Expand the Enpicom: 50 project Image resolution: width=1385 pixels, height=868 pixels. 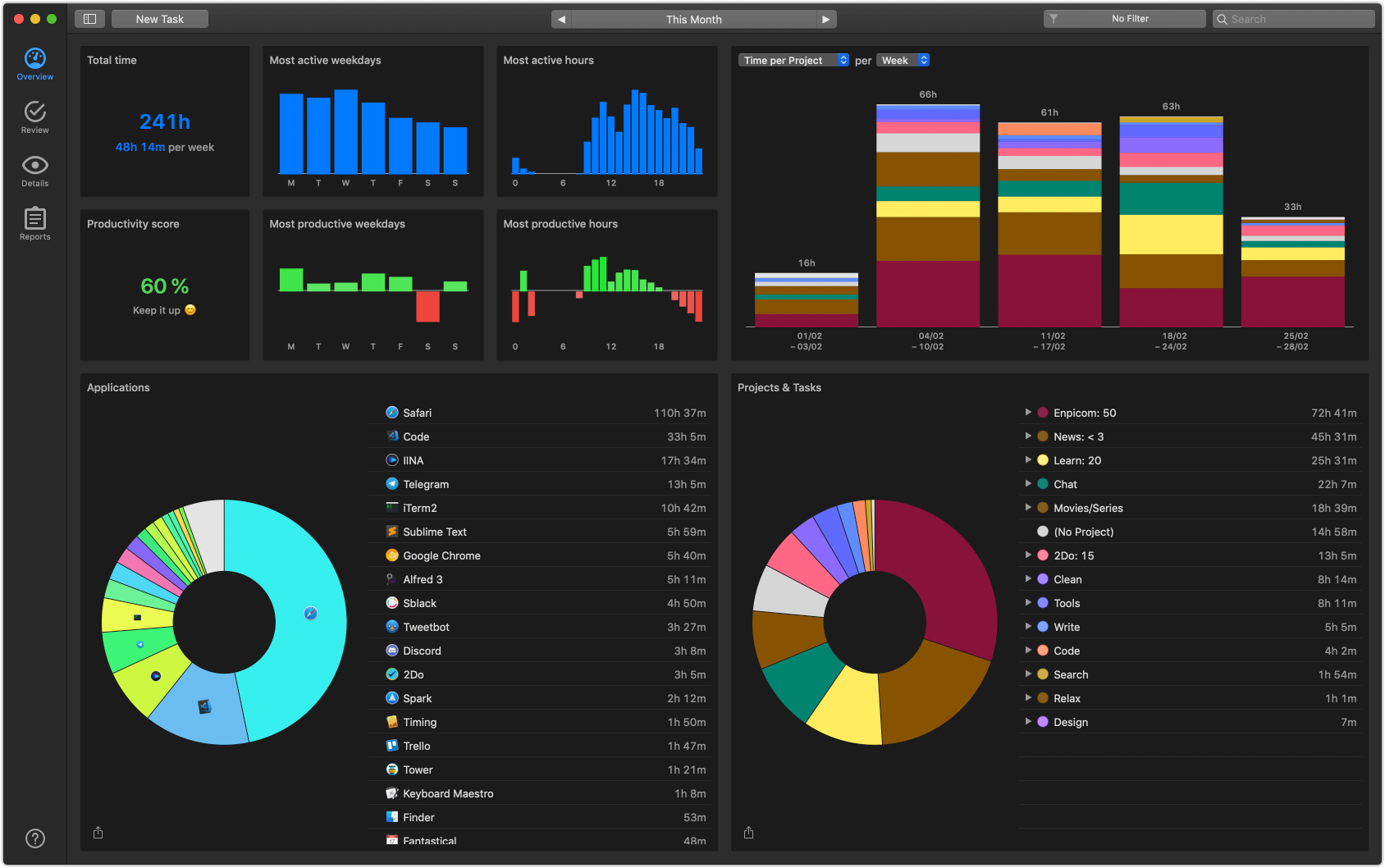[x=1028, y=413]
